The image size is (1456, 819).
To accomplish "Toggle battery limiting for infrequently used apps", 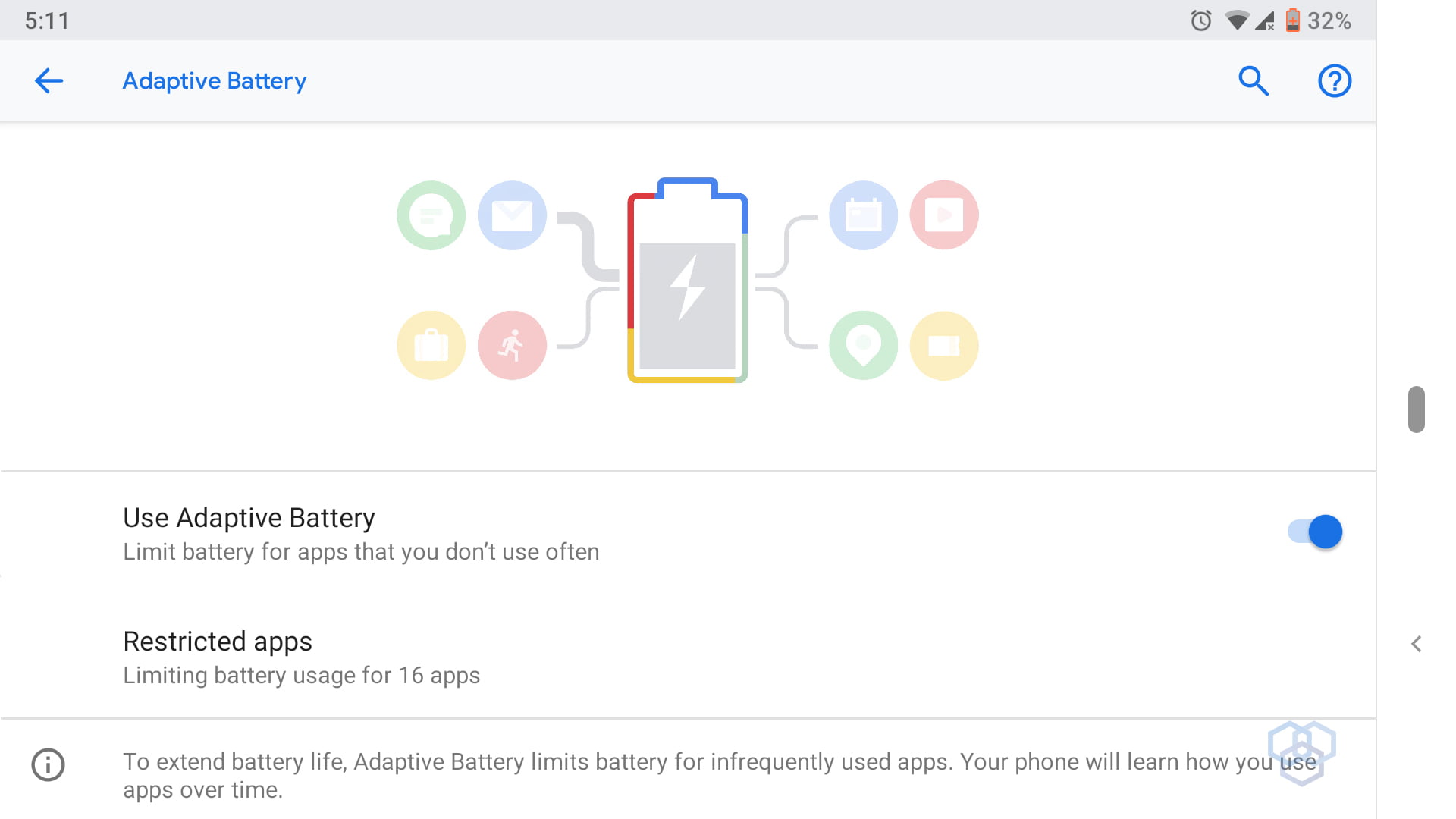I will coord(1313,532).
